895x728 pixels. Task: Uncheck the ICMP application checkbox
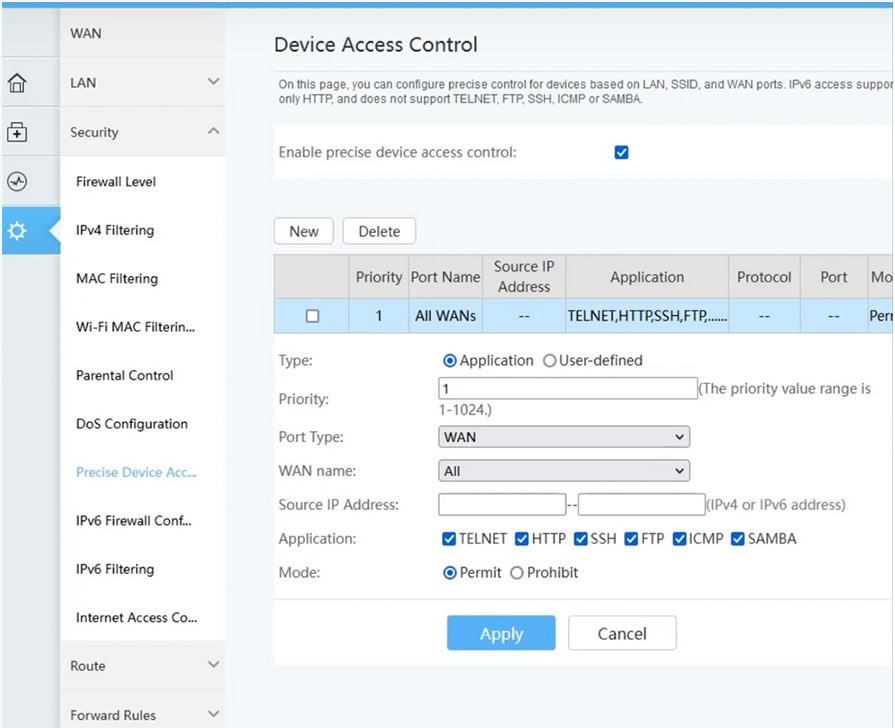tap(679, 539)
